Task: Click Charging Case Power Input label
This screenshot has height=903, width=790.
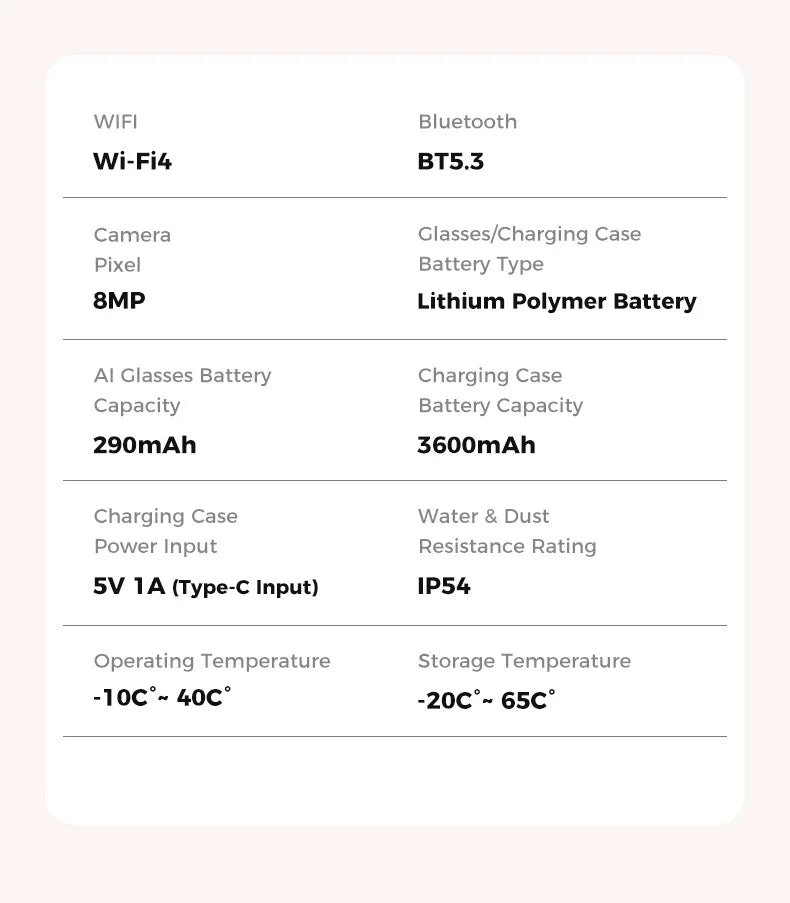Action: tap(165, 531)
